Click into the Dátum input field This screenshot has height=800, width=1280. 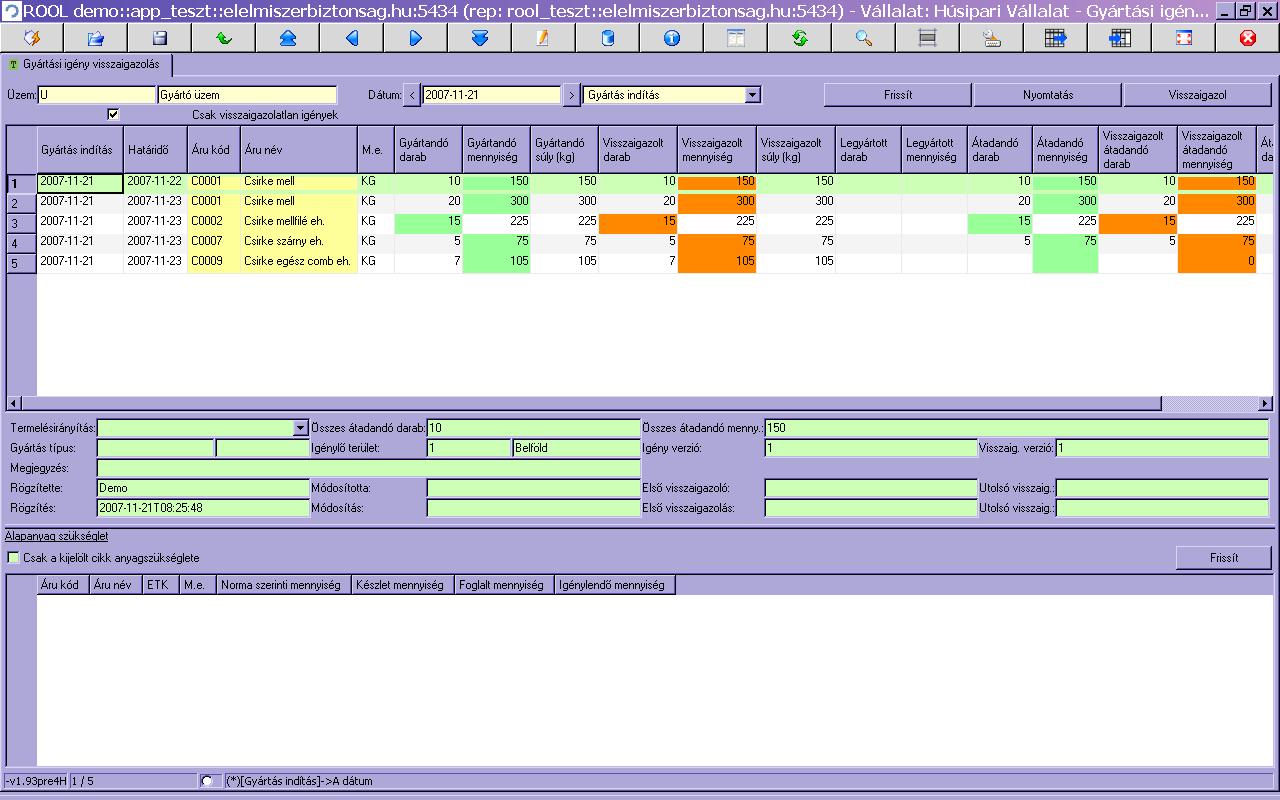[490, 95]
